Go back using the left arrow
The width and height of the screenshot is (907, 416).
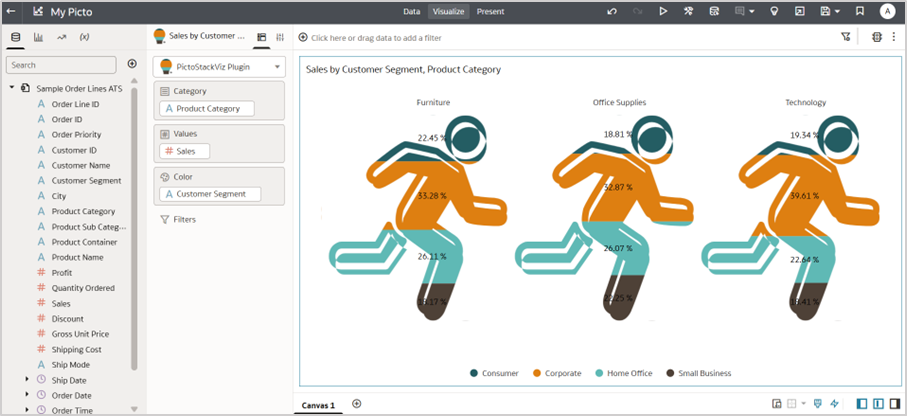coord(13,11)
